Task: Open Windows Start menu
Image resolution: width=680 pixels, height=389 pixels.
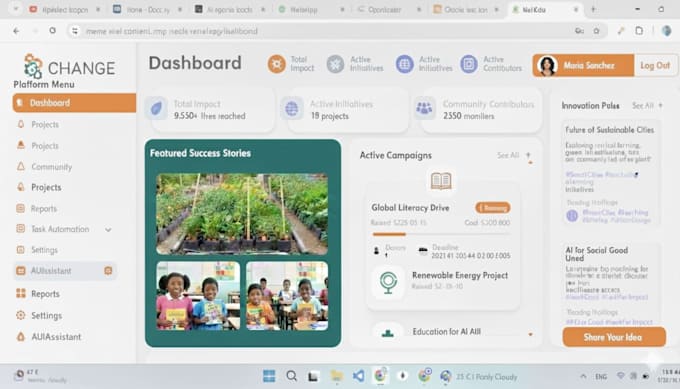Action: click(269, 376)
